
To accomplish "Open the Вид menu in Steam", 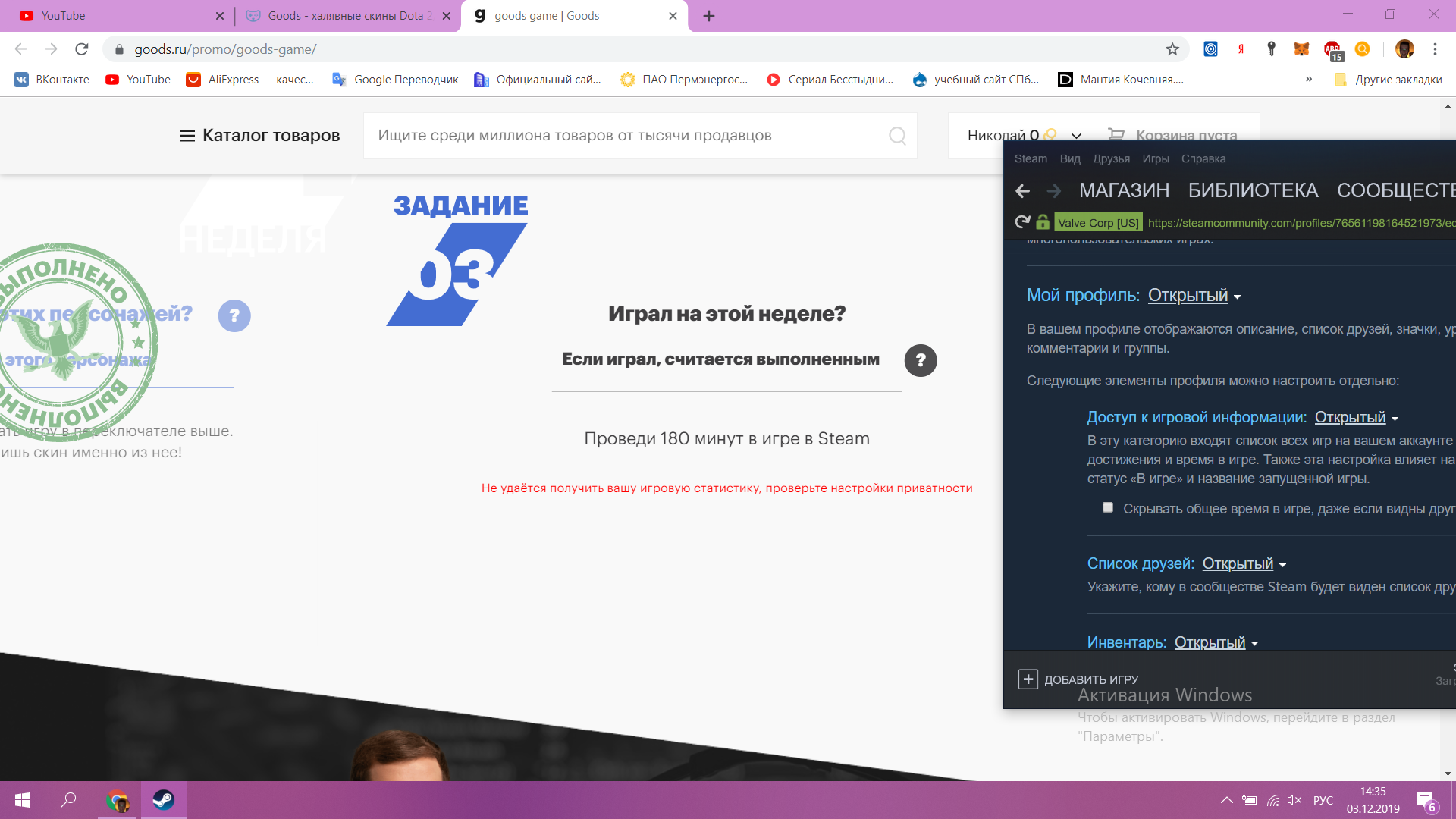I will [1070, 158].
